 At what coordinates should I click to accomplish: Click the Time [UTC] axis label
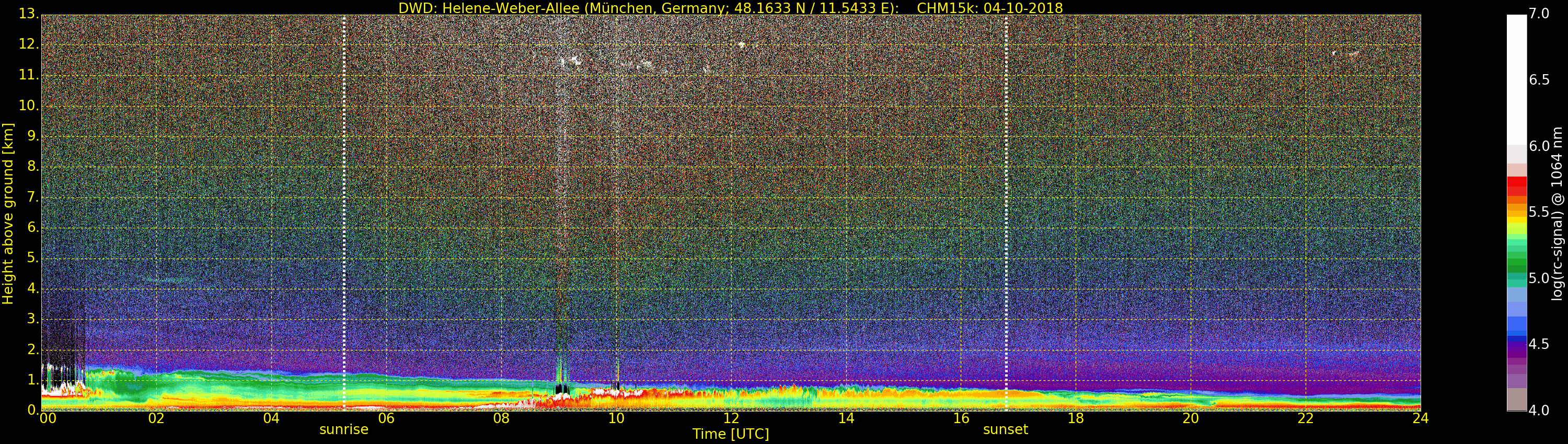[x=731, y=434]
